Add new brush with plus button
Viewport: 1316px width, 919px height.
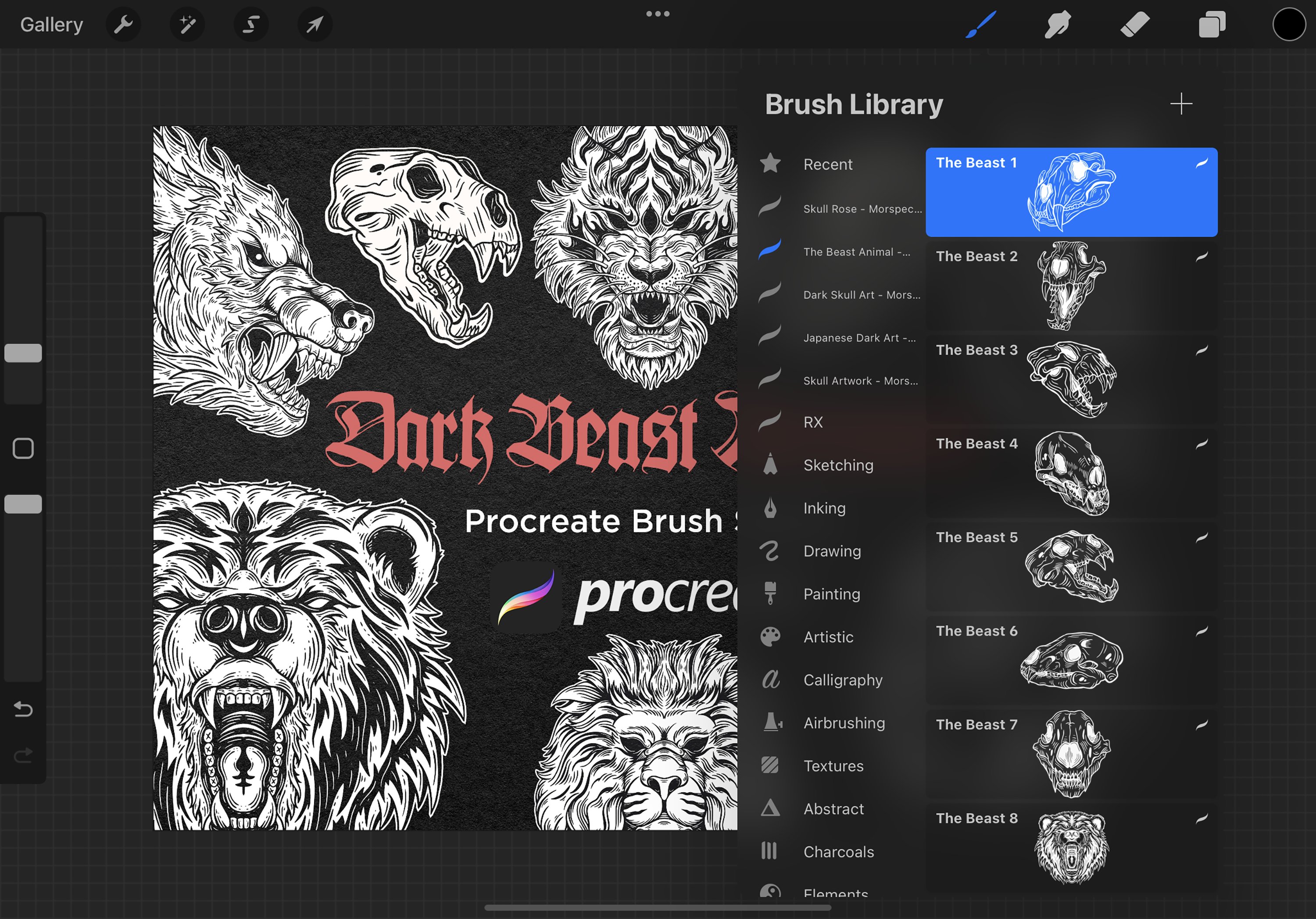[1181, 104]
